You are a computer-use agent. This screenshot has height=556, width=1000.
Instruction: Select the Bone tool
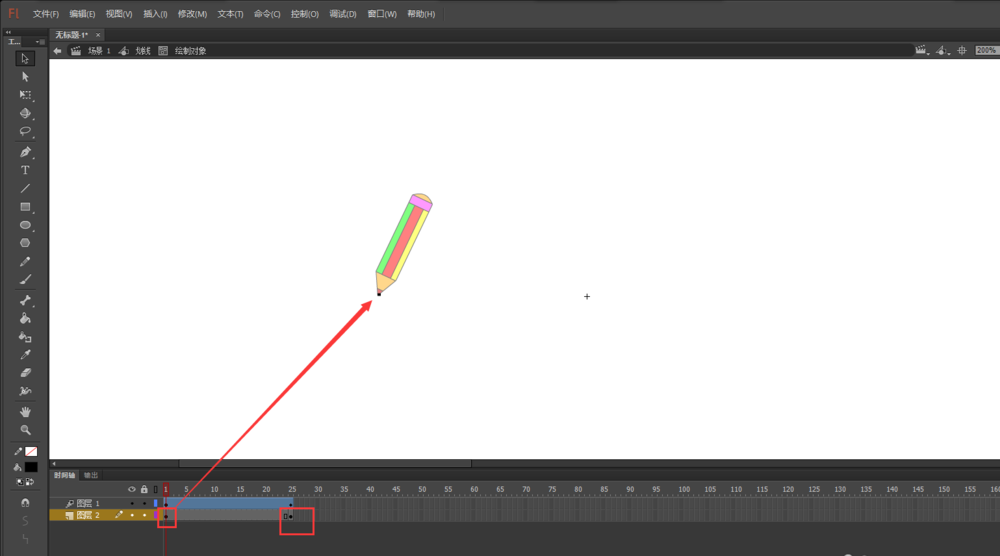coord(25,300)
